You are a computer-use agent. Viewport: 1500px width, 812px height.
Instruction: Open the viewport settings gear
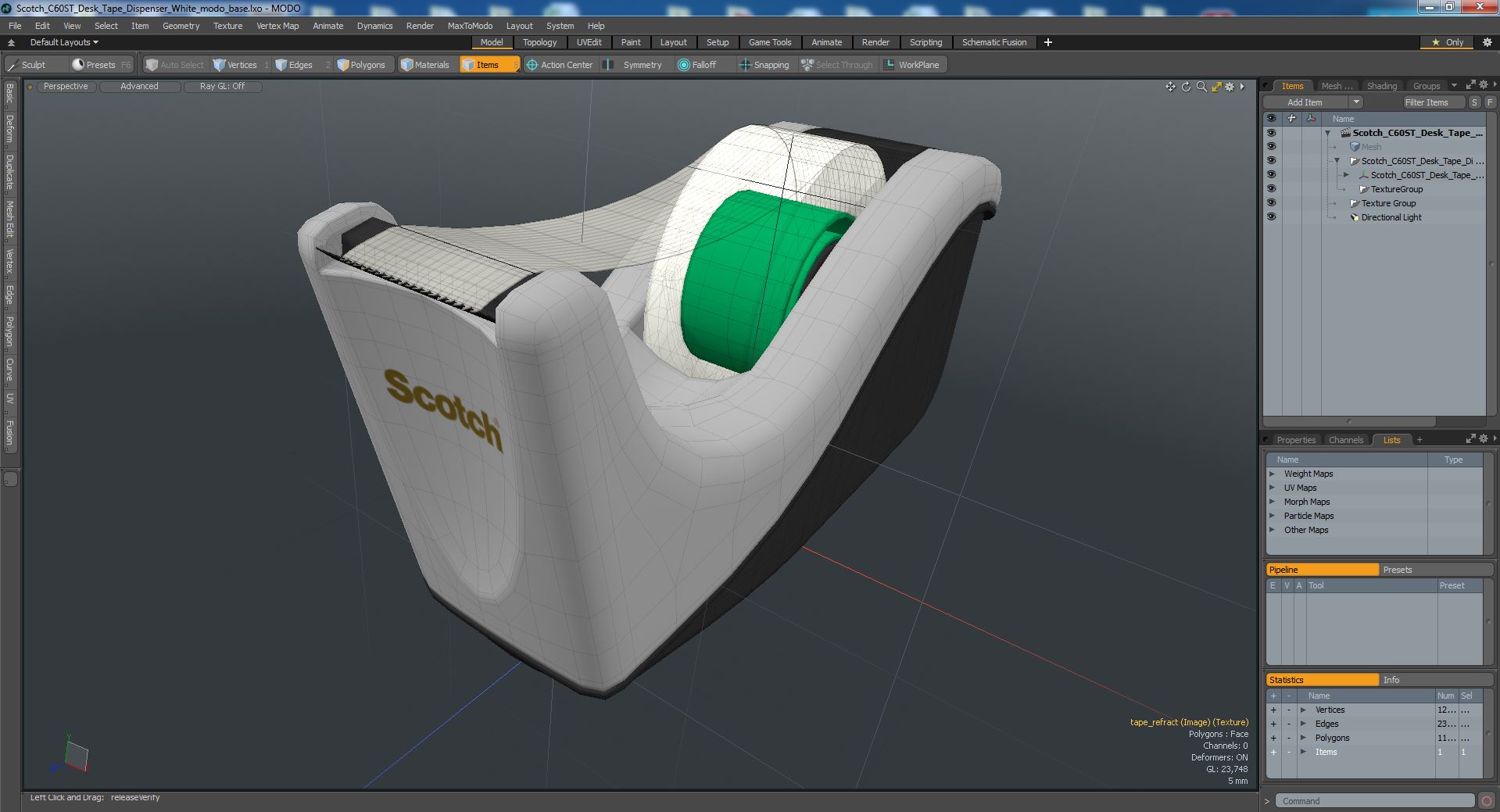click(1230, 87)
